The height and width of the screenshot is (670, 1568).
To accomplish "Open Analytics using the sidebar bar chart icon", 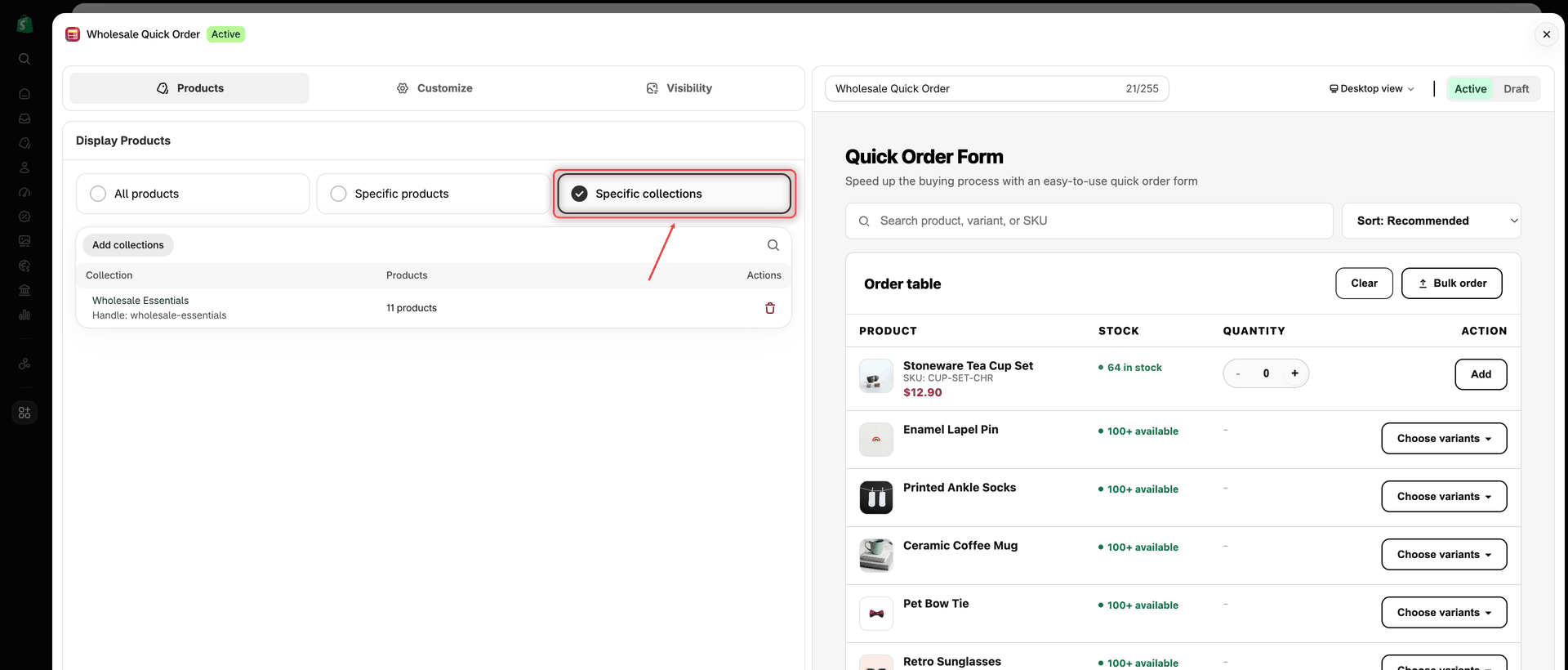I will [x=24, y=315].
